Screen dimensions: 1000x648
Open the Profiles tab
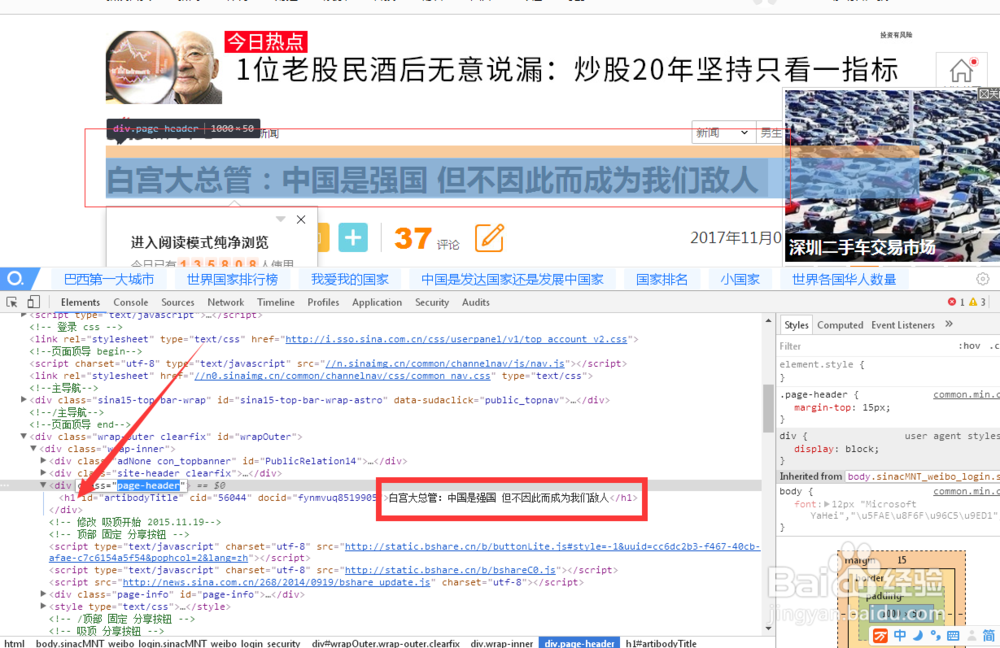tap(323, 302)
